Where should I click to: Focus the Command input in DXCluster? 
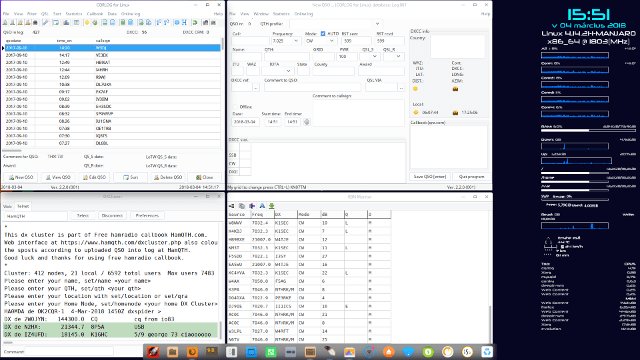[x=69, y=351]
